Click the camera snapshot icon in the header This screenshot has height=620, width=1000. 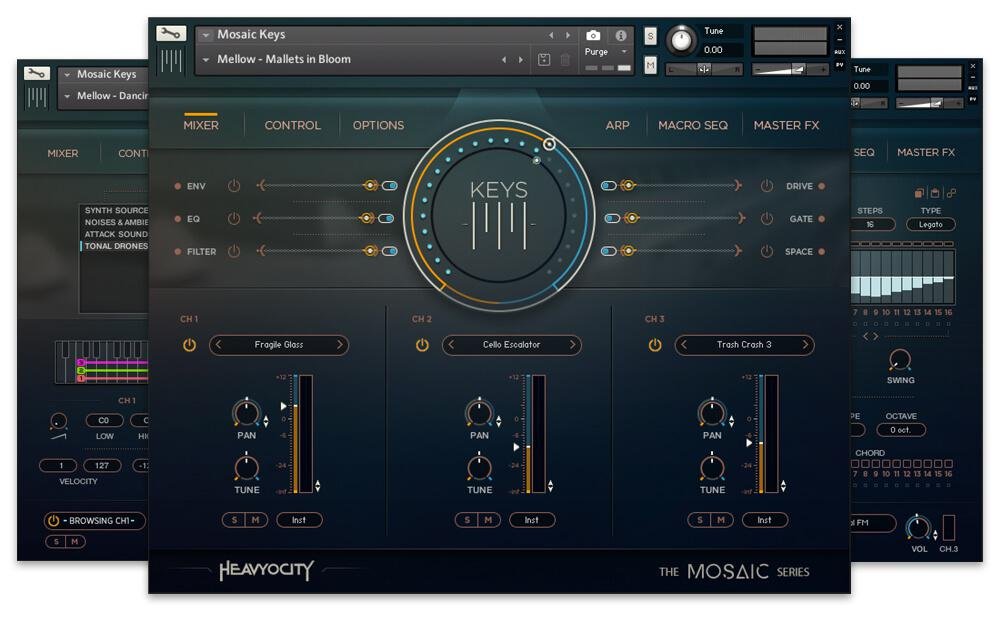tap(593, 36)
